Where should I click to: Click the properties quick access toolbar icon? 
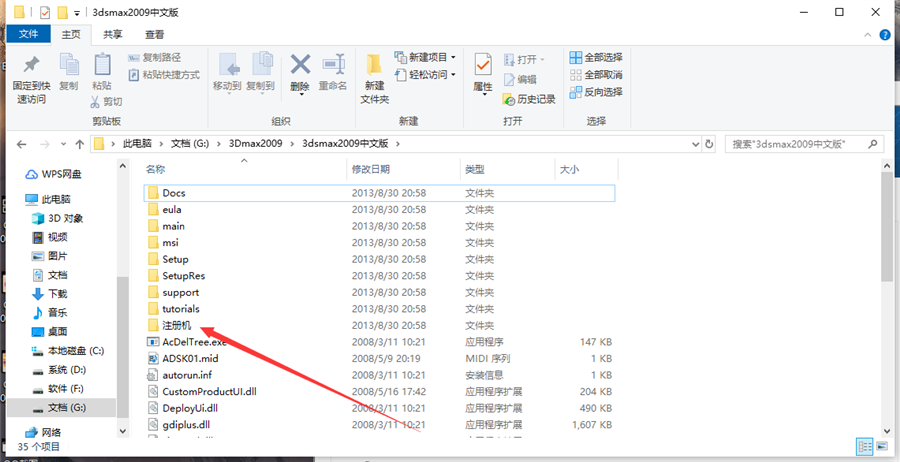(x=45, y=12)
